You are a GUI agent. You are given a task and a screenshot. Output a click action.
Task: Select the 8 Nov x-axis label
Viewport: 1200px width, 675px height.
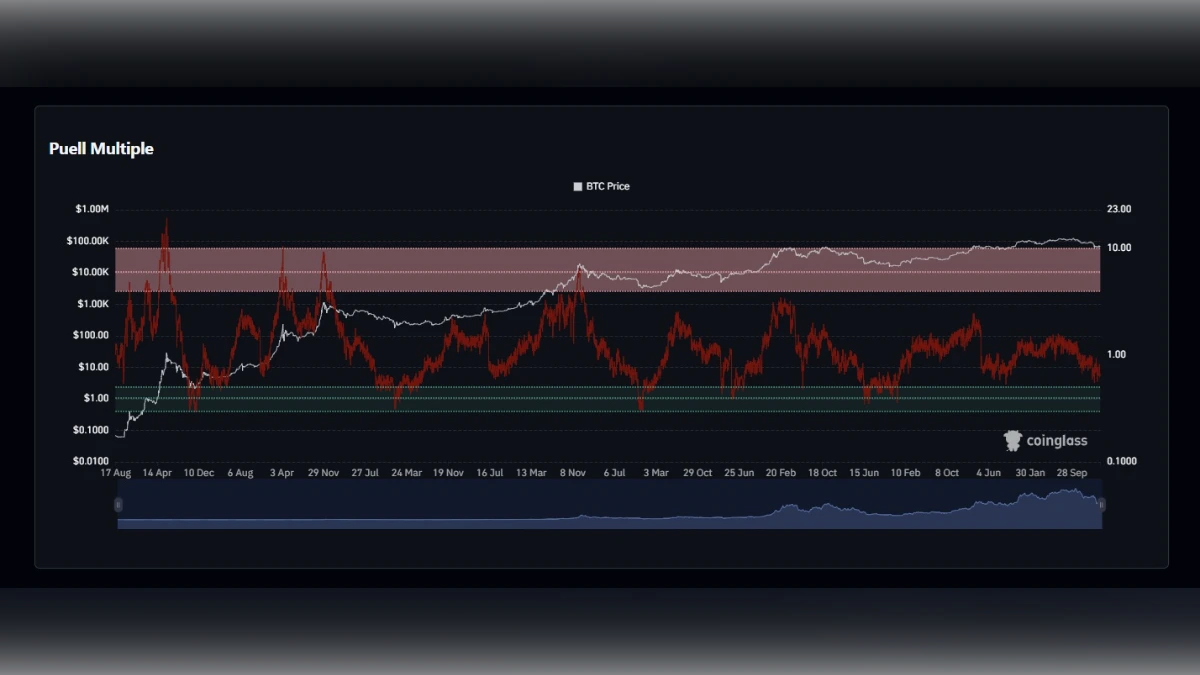573,472
